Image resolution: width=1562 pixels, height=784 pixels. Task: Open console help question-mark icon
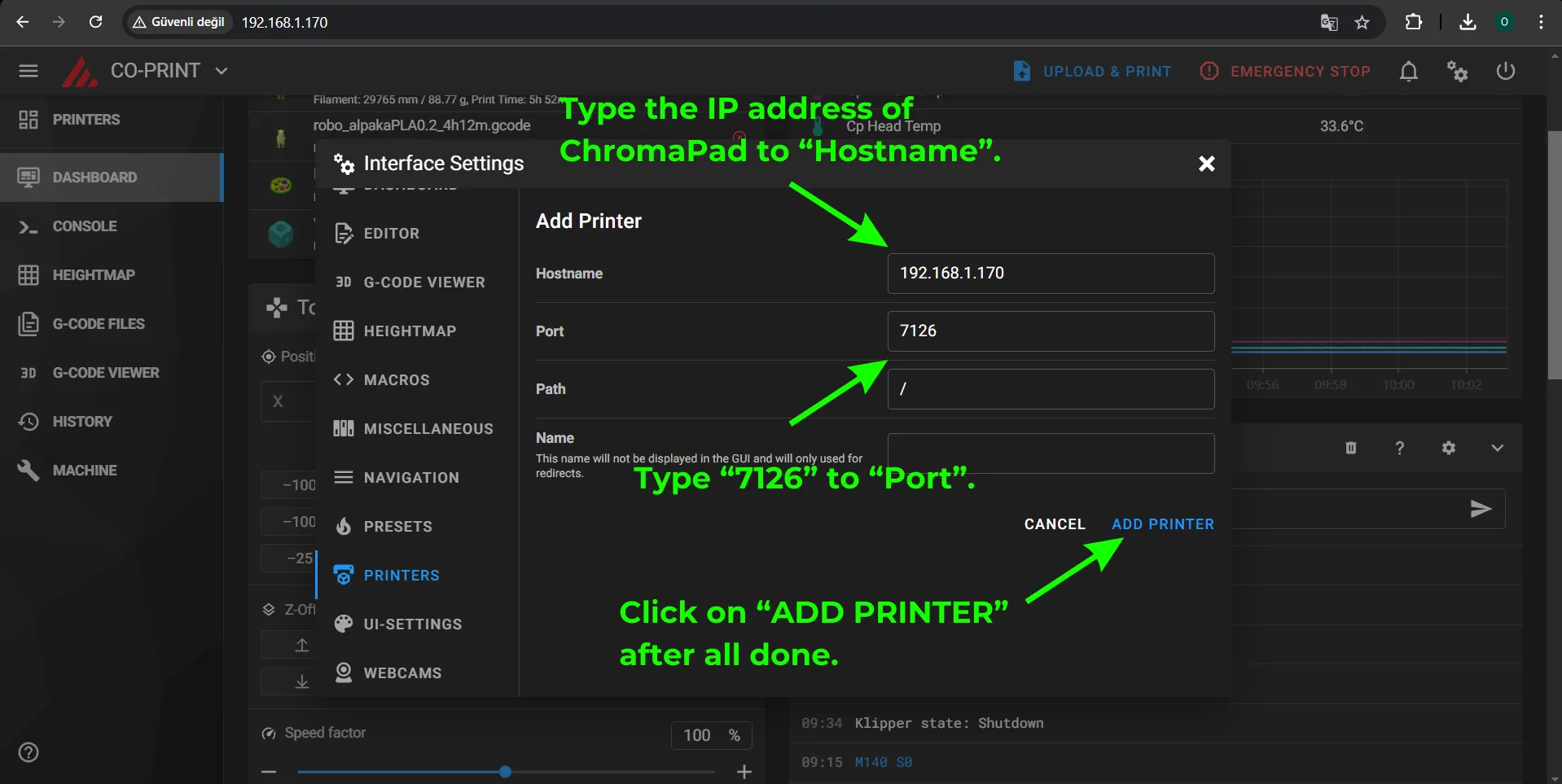[1399, 448]
